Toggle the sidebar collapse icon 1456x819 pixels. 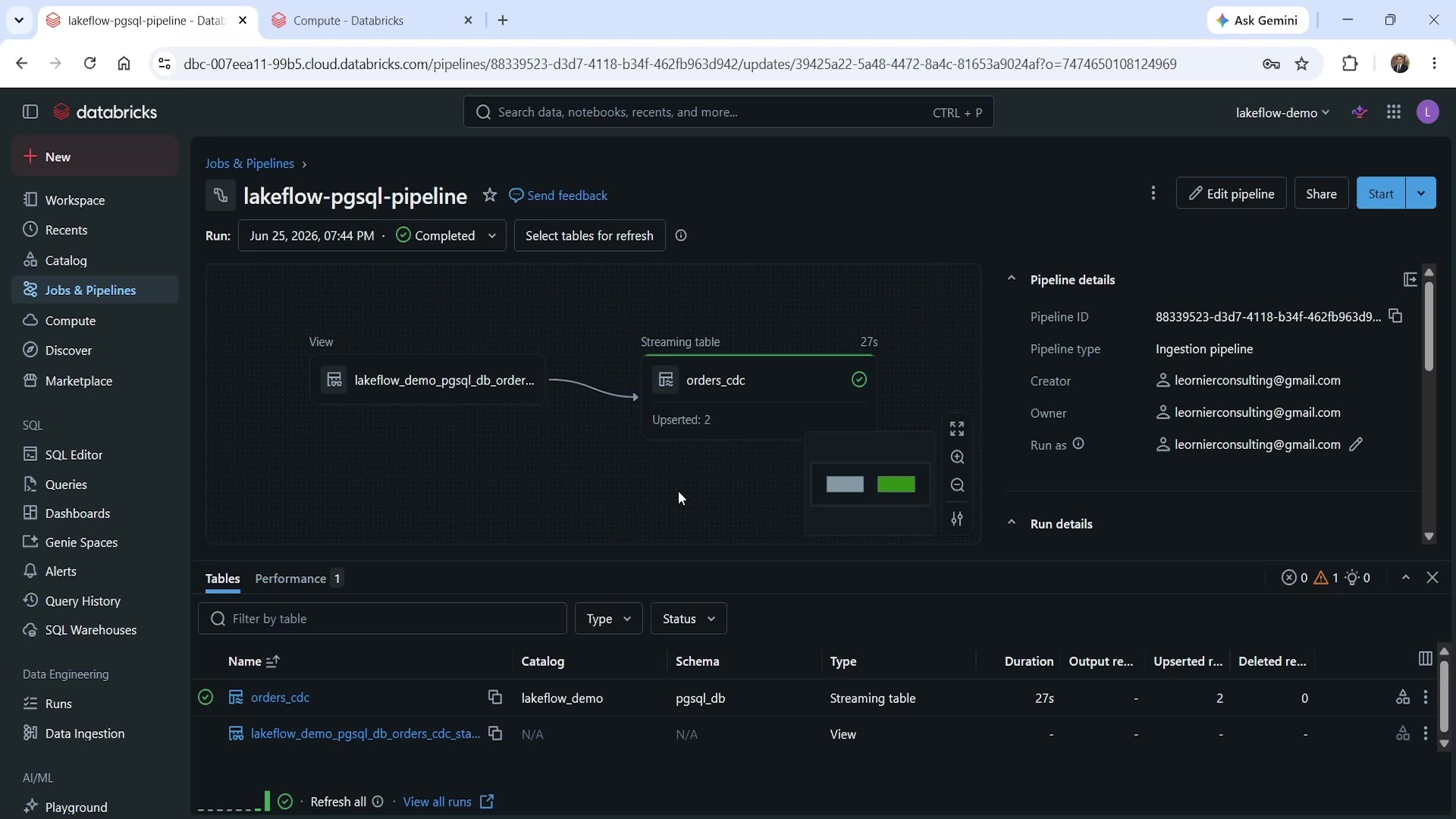pyautogui.click(x=30, y=112)
